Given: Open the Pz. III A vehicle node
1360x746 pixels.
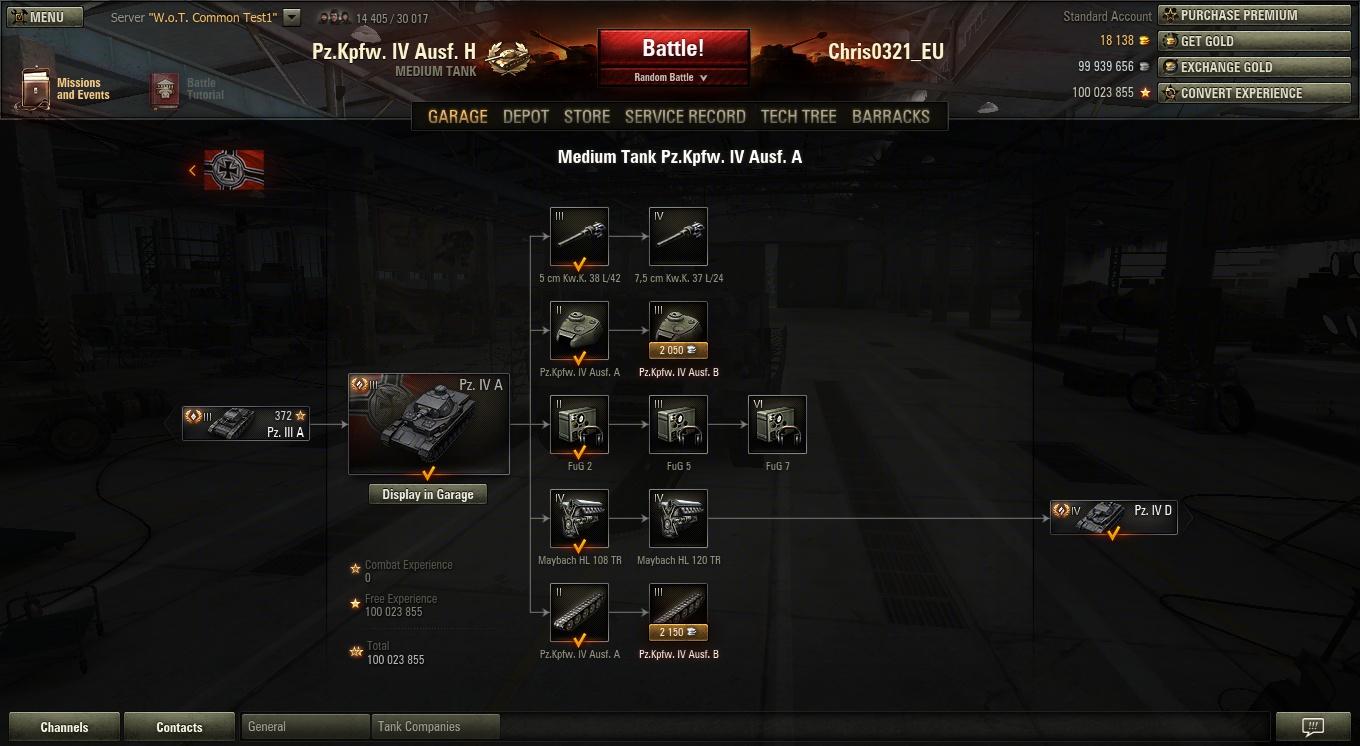Looking at the screenshot, I should (x=246, y=424).
